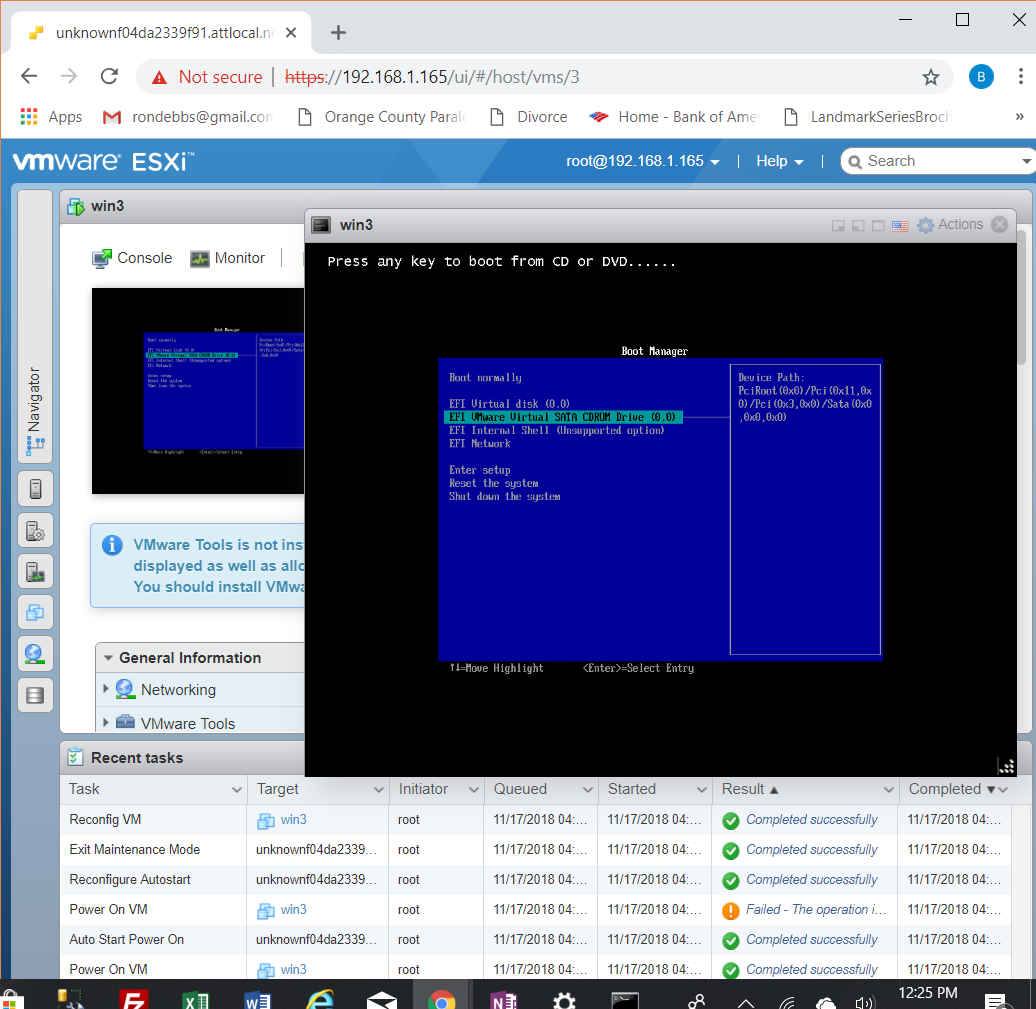Close the unknownf04da2339f91 browser tab
The height and width of the screenshot is (1009, 1036).
click(x=291, y=32)
